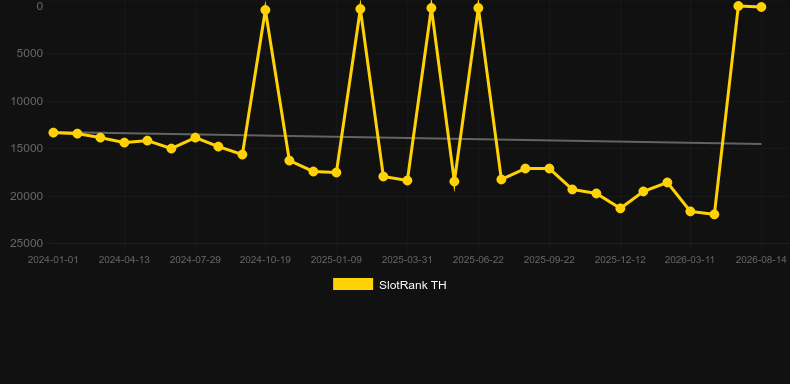Click the x-axis label 2024-01-01
This screenshot has width=790, height=384.
pyautogui.click(x=53, y=260)
